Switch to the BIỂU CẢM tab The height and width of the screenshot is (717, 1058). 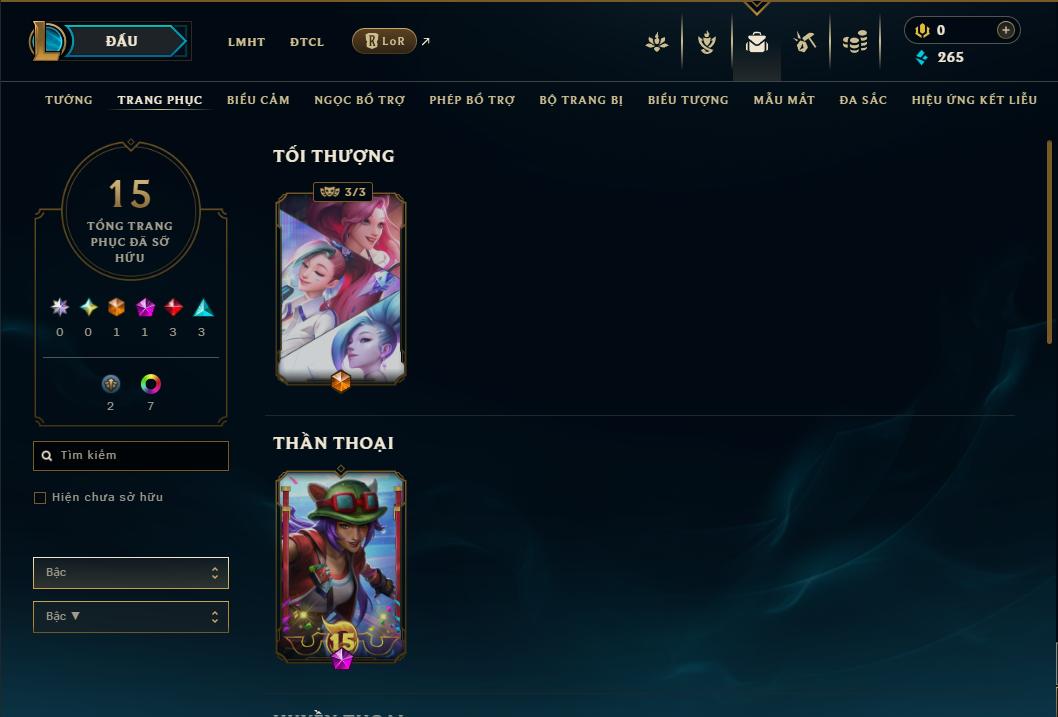(x=258, y=100)
